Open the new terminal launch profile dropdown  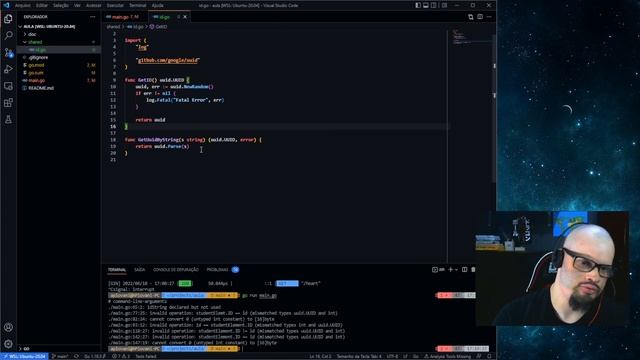(x=456, y=270)
